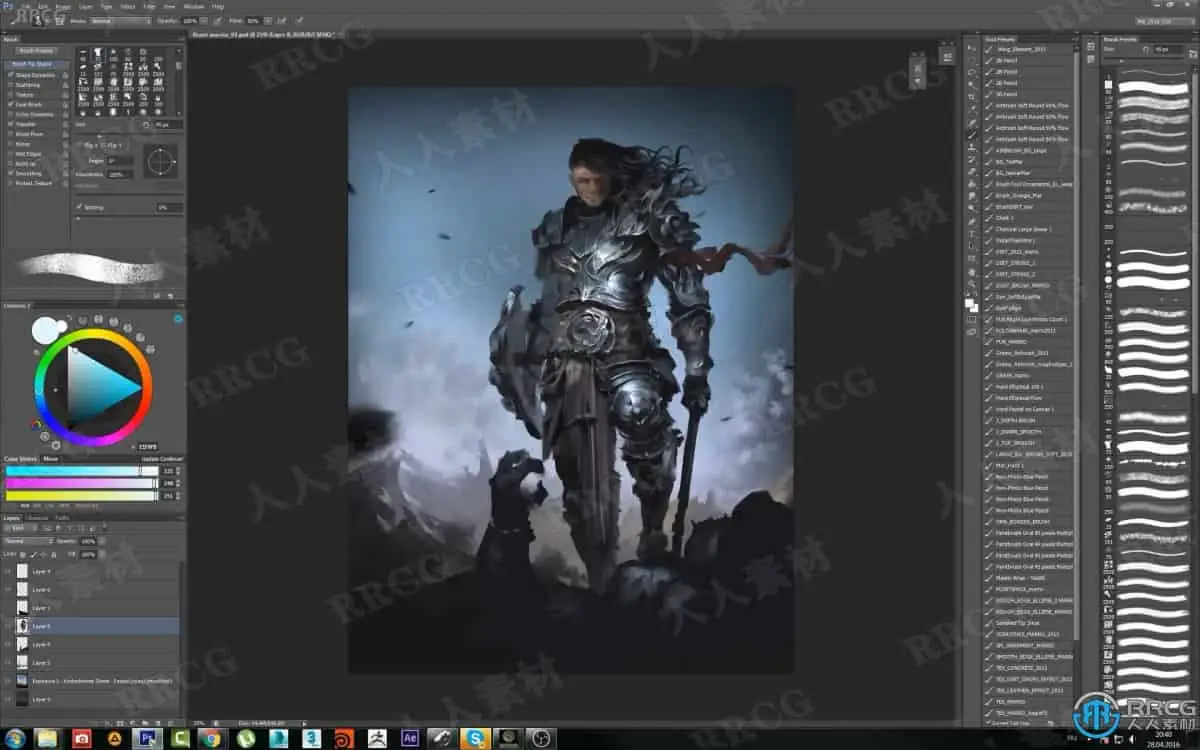Viewport: 1200px width, 750px height.
Task: Open ZBrush from the taskbar
Action: click(x=375, y=738)
